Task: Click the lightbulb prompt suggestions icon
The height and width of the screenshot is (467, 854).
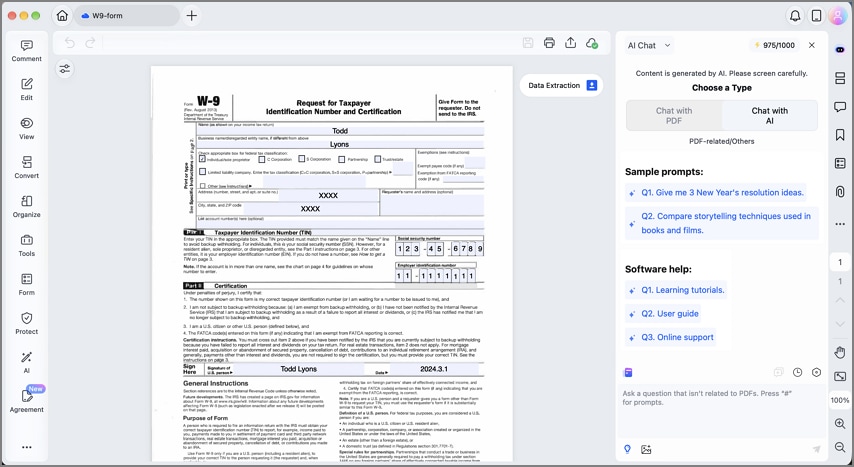Action: (627, 449)
